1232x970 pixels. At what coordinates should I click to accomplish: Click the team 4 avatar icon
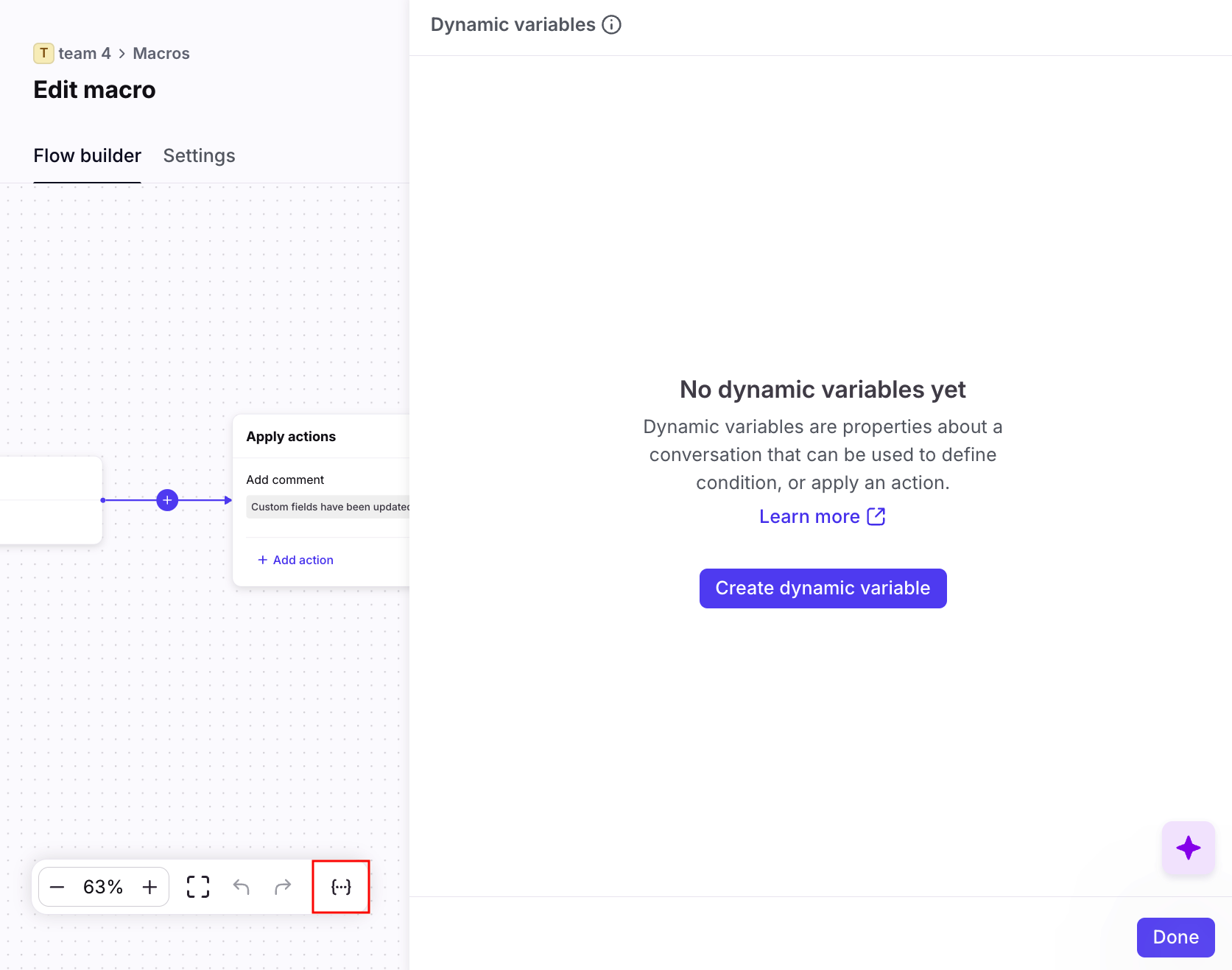pos(43,53)
